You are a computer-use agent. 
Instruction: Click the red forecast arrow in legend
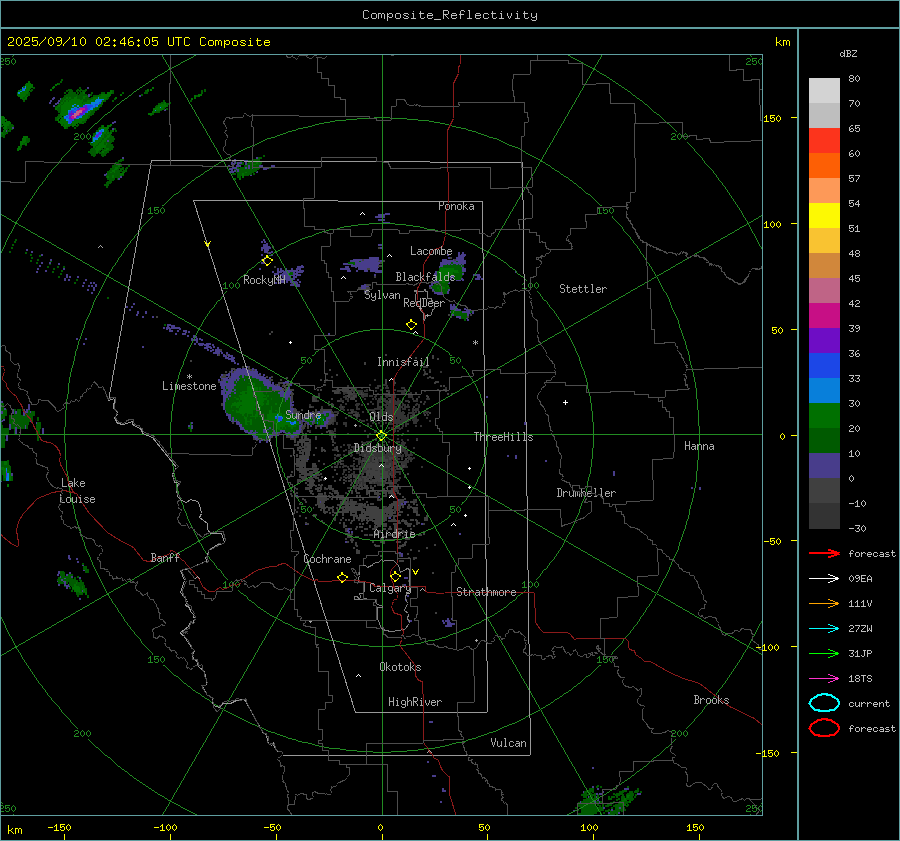click(824, 553)
